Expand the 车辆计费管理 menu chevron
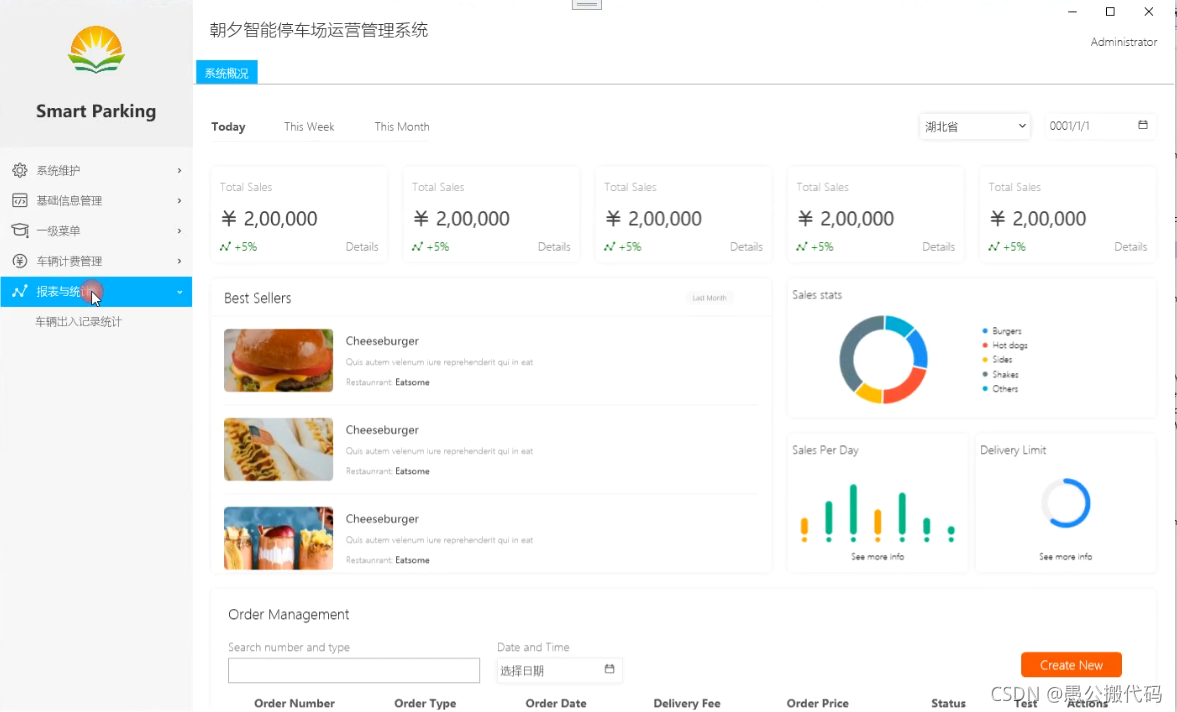1177x712 pixels. pyautogui.click(x=179, y=261)
